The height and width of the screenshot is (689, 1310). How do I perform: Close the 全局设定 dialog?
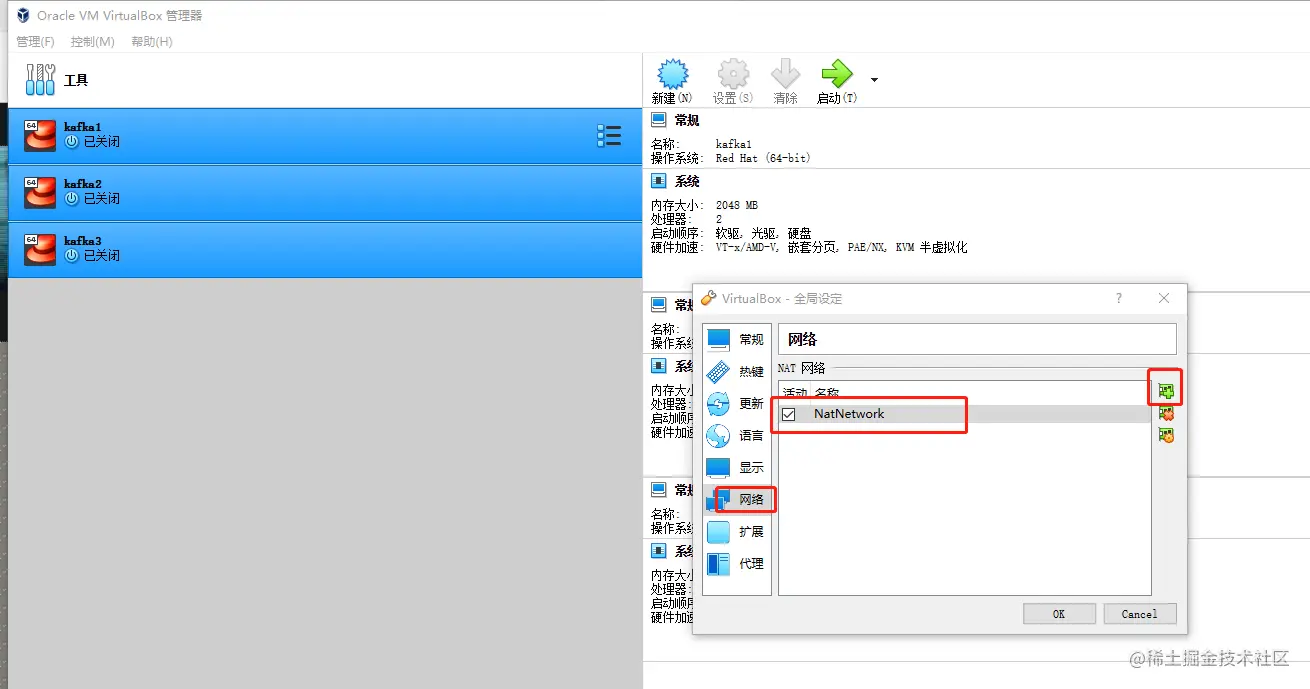click(1164, 298)
